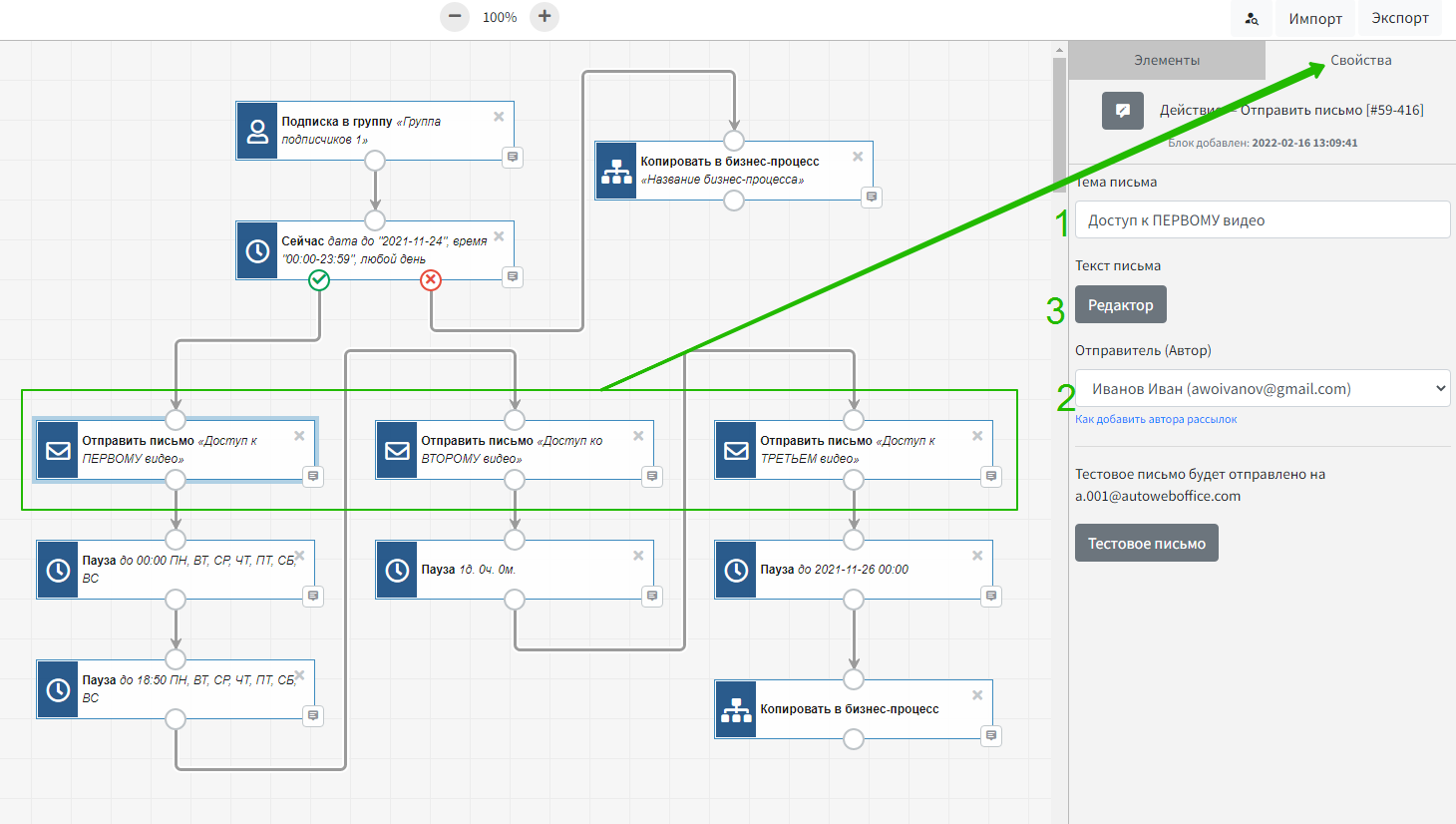Screen dimensions: 1456x824
Task: Click the person icon of Подписка в группу
Action: click(257, 131)
